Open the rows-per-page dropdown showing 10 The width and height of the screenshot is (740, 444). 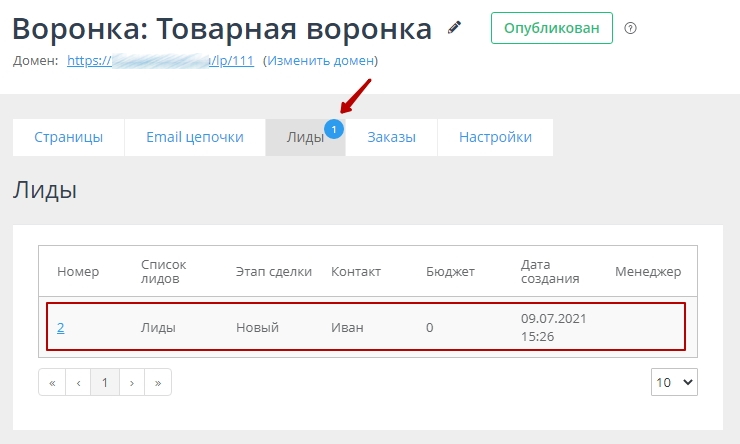673,382
